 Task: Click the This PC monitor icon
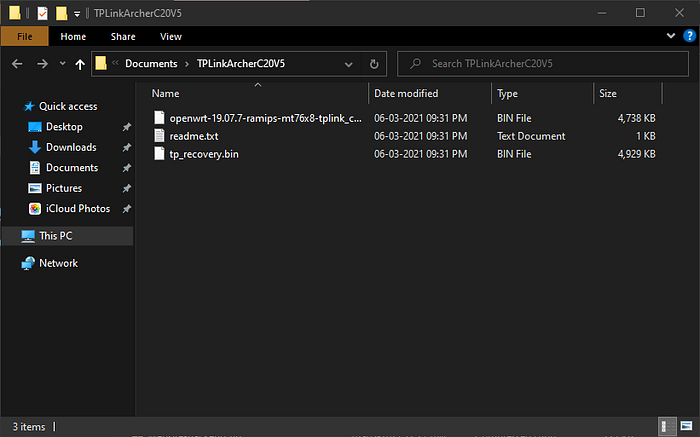tap(28, 236)
